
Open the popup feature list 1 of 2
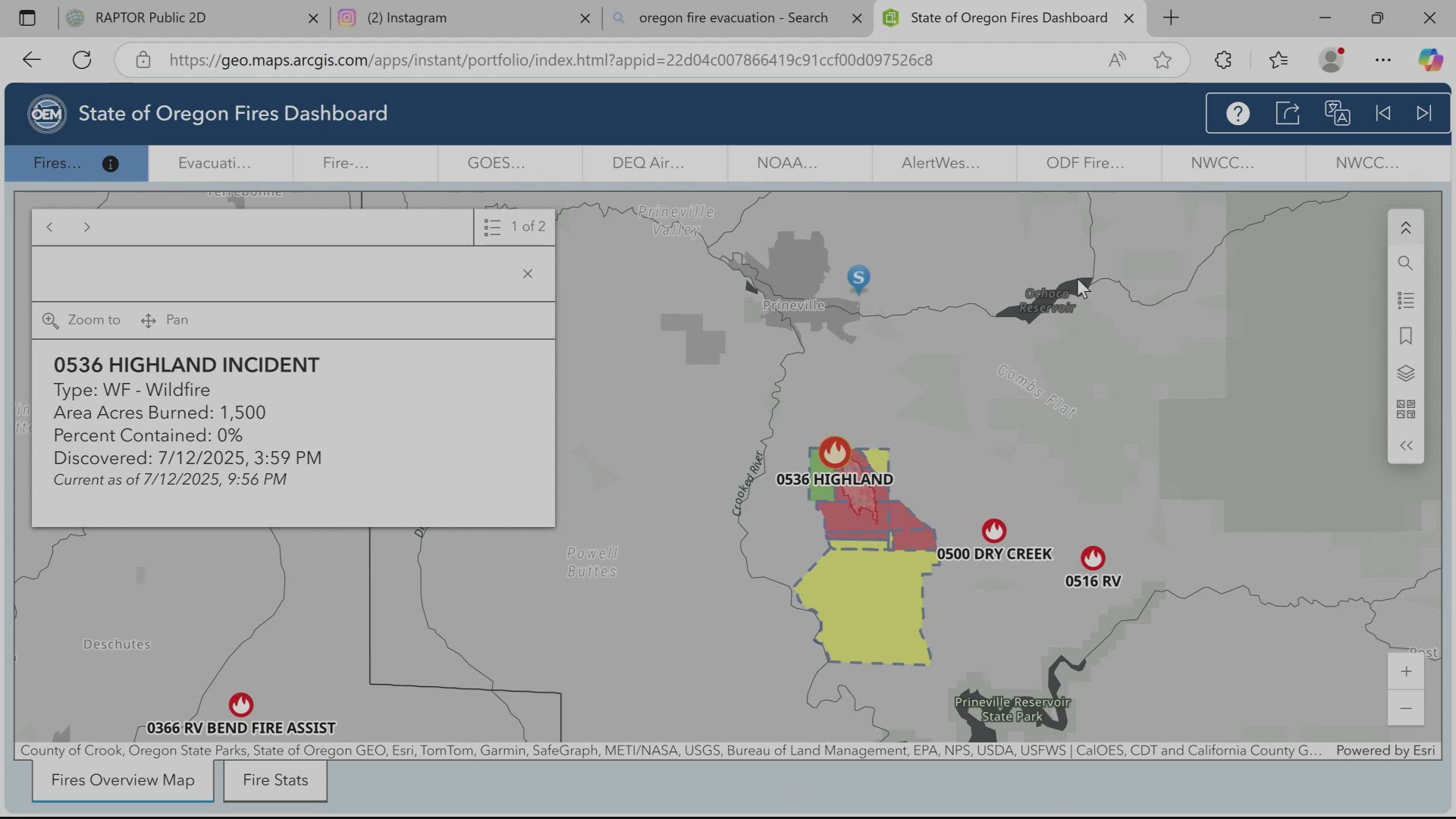[x=515, y=227]
